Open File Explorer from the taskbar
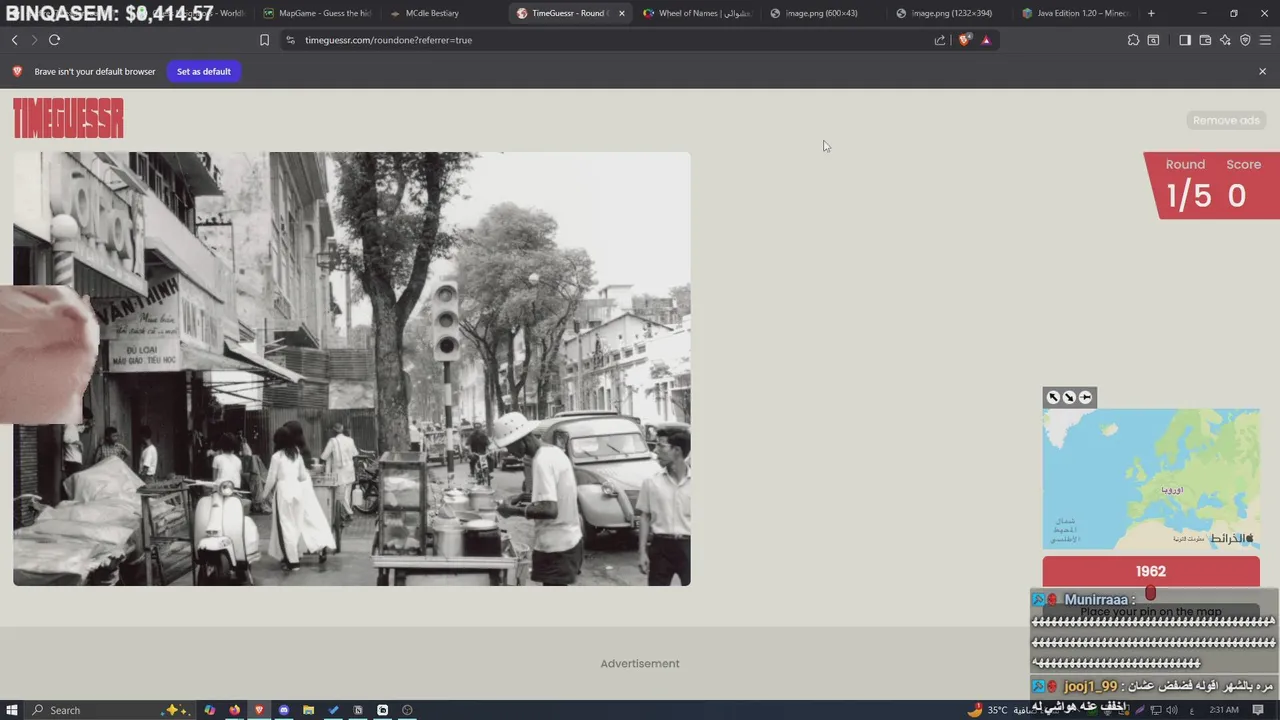1280x720 pixels. coord(309,710)
